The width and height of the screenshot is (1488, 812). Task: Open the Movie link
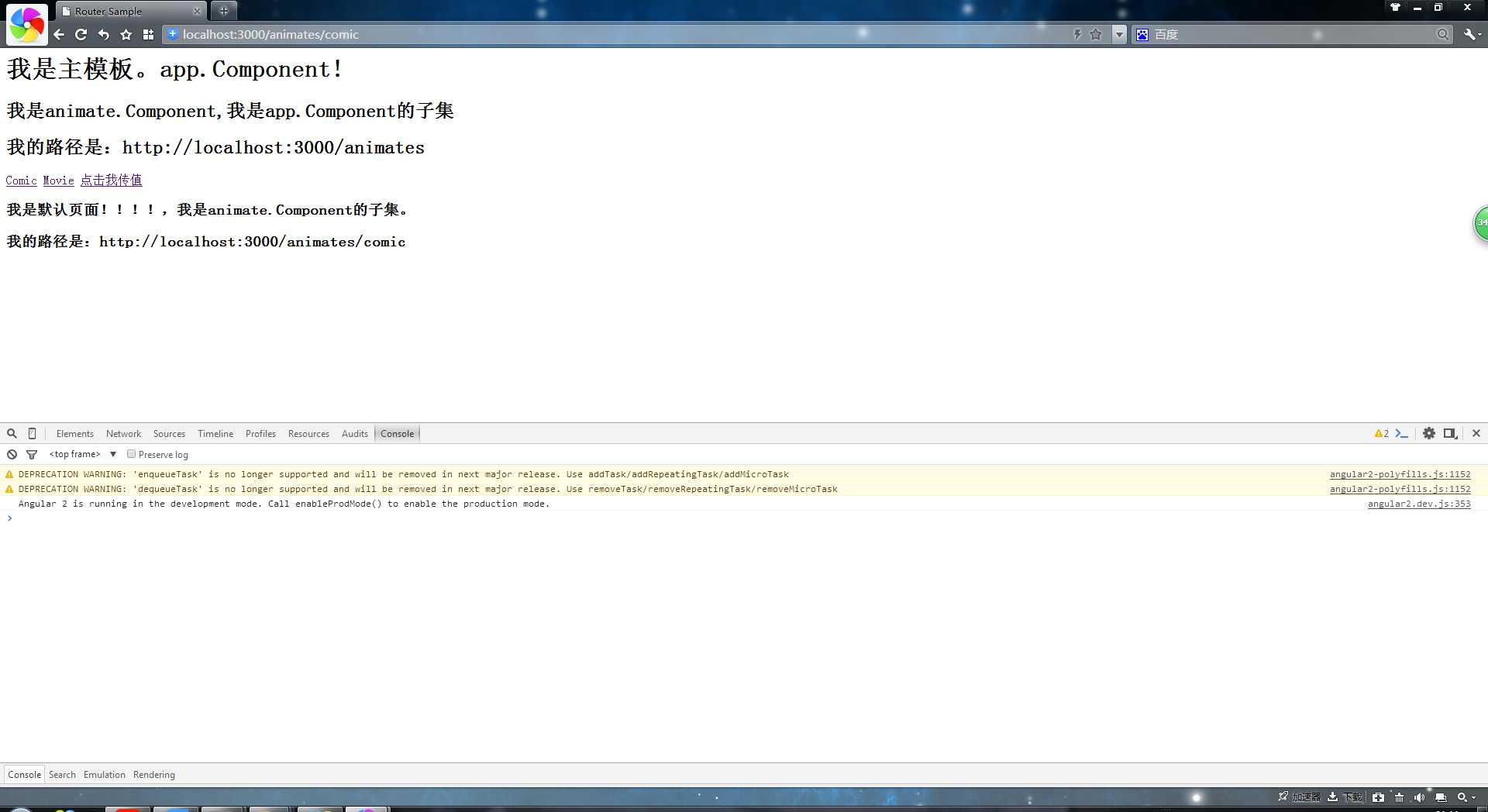click(x=58, y=181)
